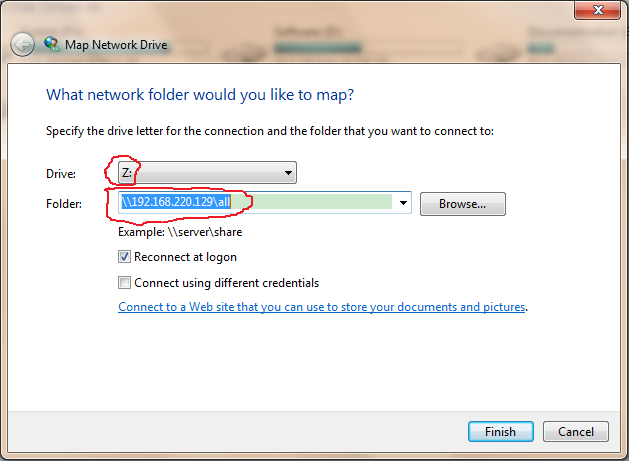The height and width of the screenshot is (461, 629).
Task: Click the Map Network Drive globe icon
Action: [x=52, y=44]
